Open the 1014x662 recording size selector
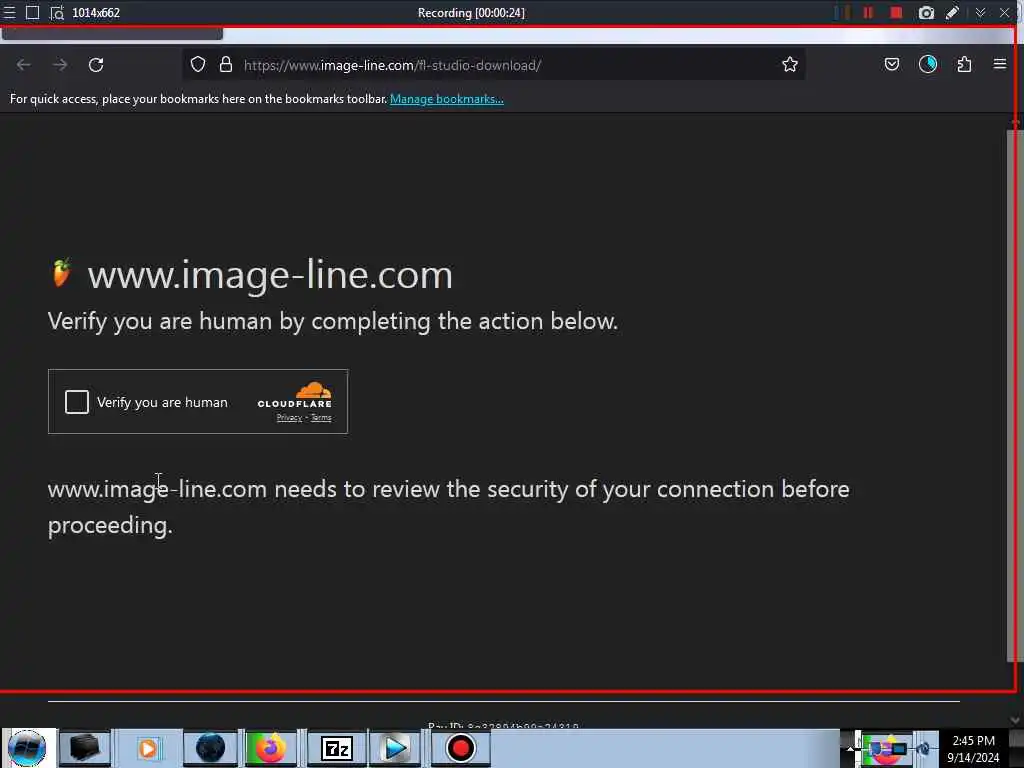Image resolution: width=1024 pixels, height=768 pixels. pos(96,12)
